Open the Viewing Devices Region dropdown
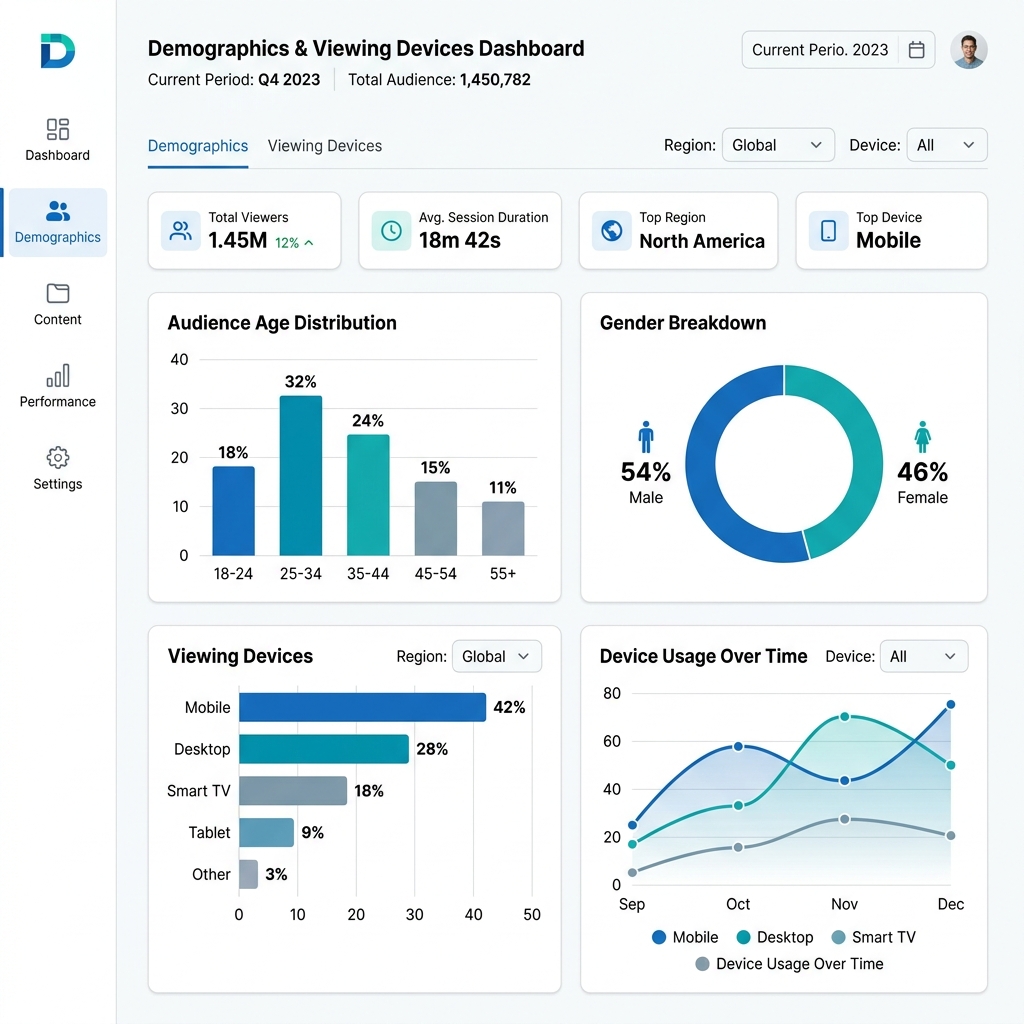The width and height of the screenshot is (1024, 1024). [x=496, y=656]
